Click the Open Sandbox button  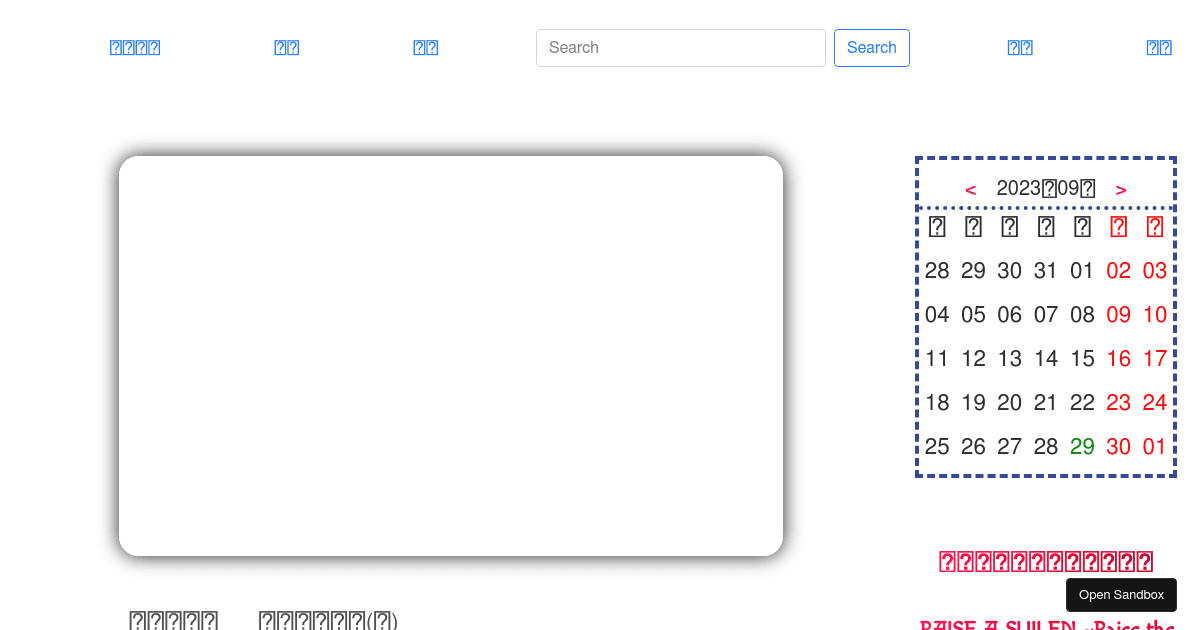[x=1121, y=595]
